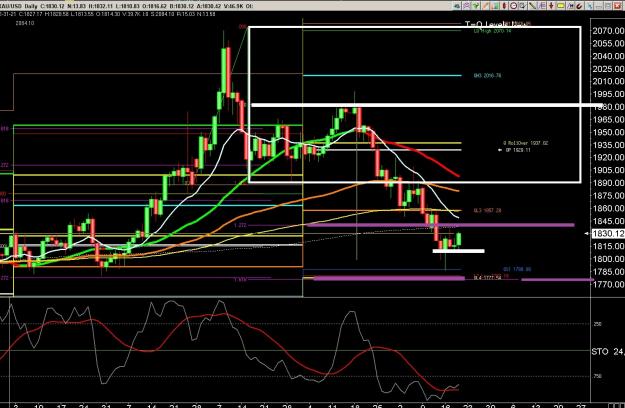The height and width of the screenshot is (408, 625).
Task: Select the orange diagonal trendline tool
Action: tap(485, 6)
